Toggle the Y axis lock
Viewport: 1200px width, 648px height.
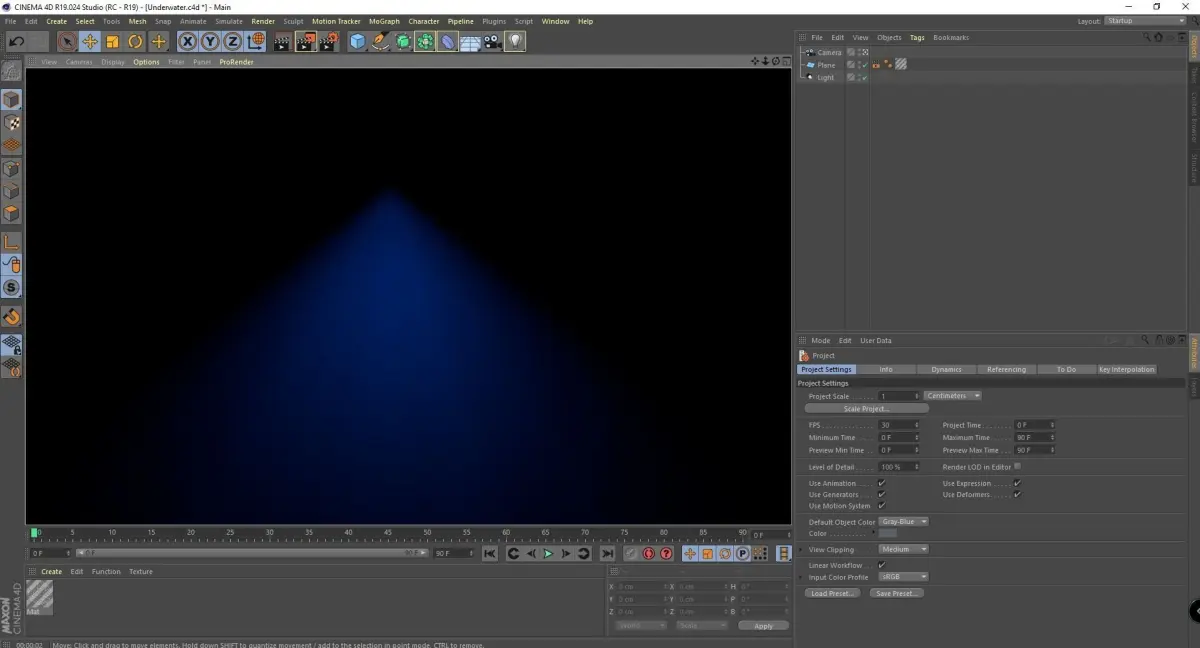(210, 41)
